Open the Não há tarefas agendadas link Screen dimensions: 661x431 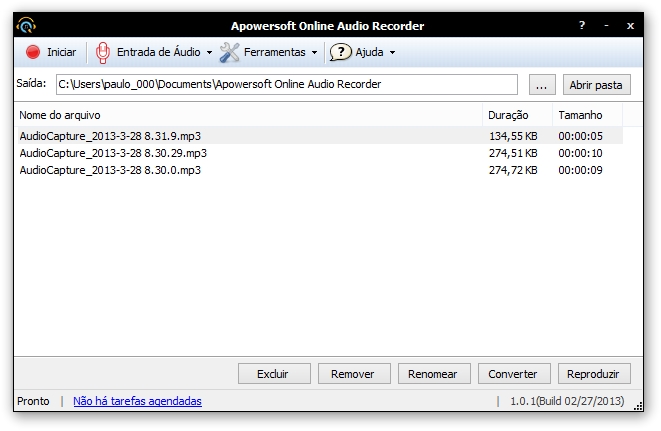coord(137,401)
